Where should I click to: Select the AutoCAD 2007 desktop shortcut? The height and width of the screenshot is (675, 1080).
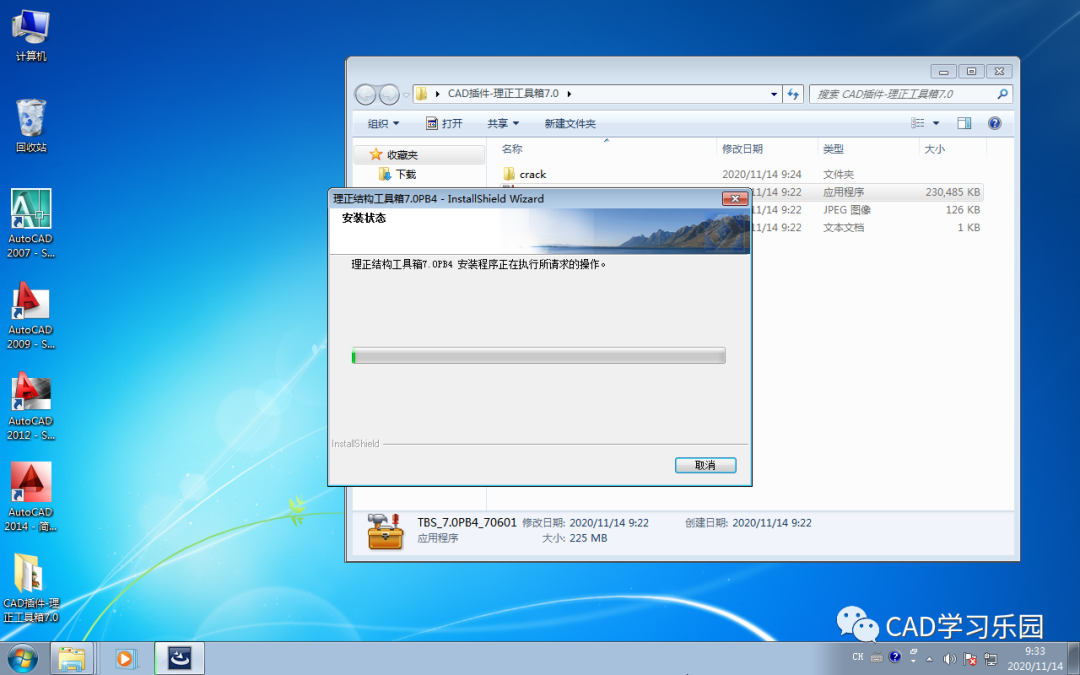31,224
